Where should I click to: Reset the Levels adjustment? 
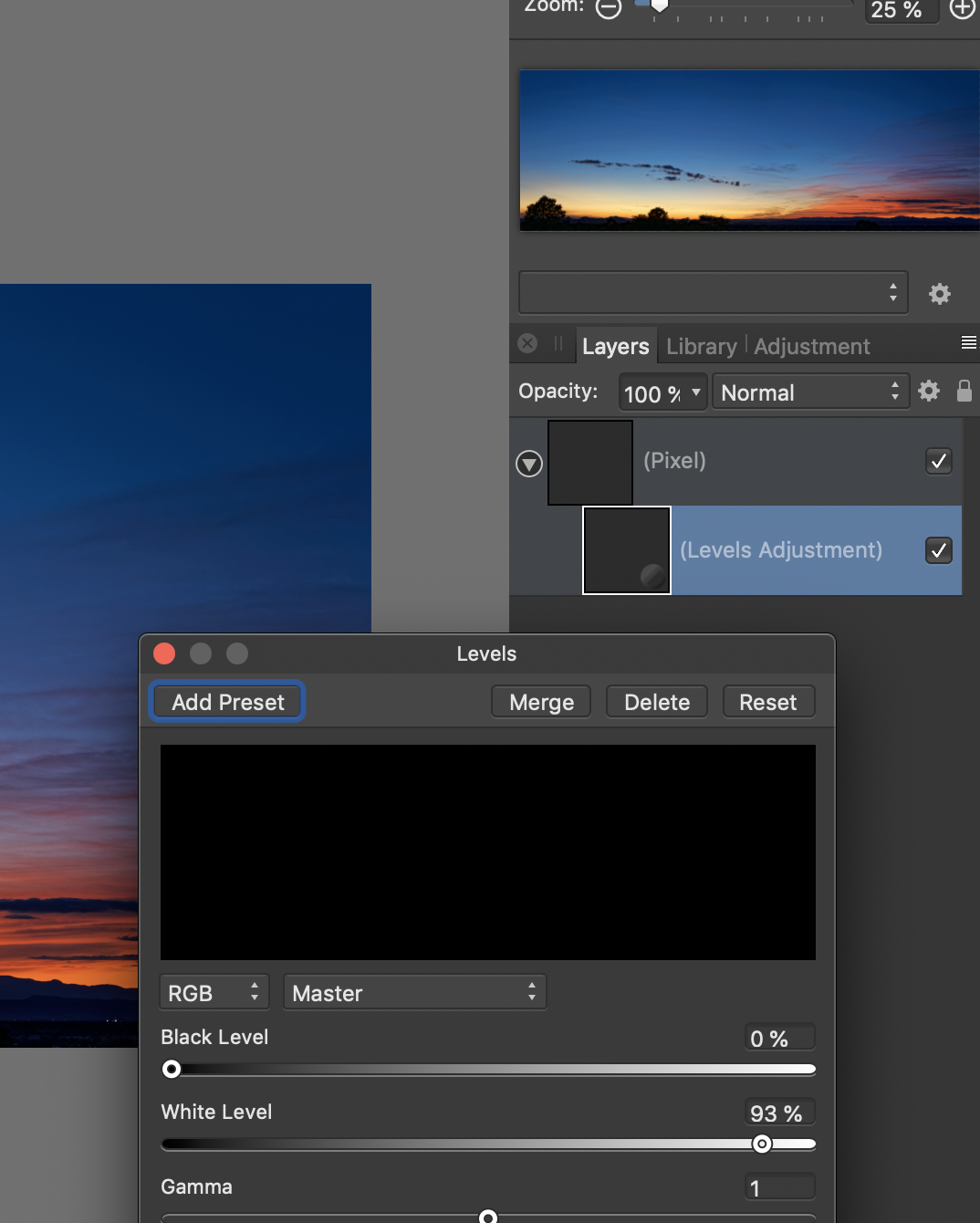pyautogui.click(x=768, y=701)
